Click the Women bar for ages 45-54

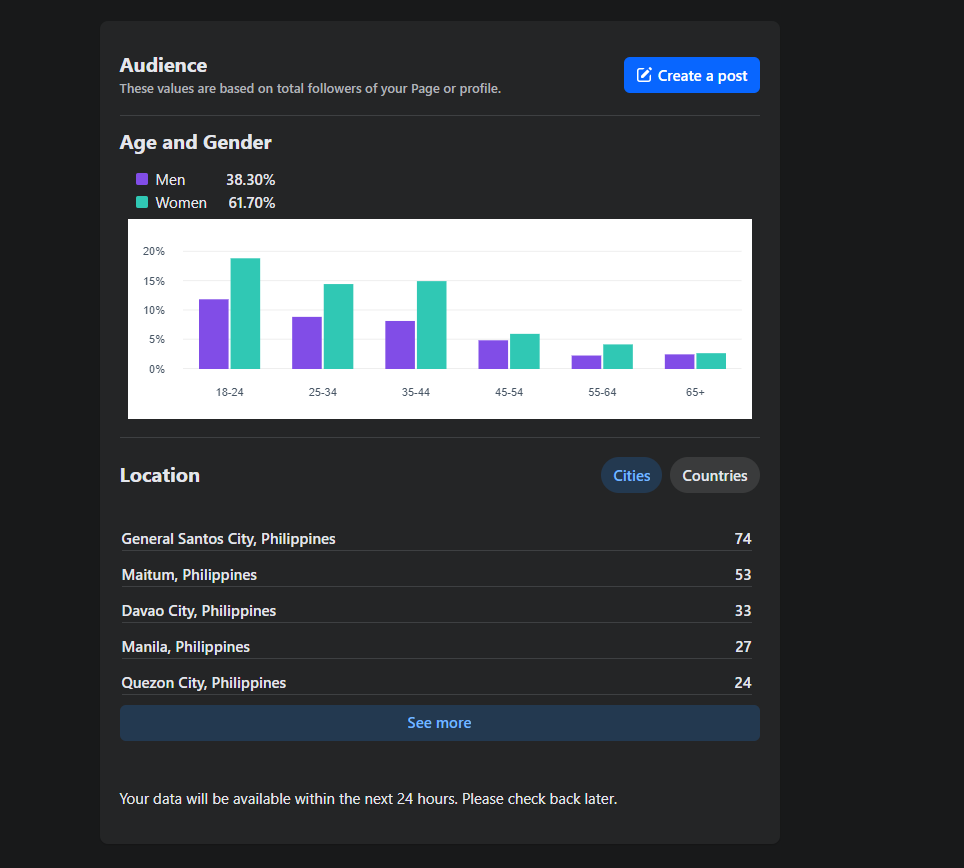point(524,352)
